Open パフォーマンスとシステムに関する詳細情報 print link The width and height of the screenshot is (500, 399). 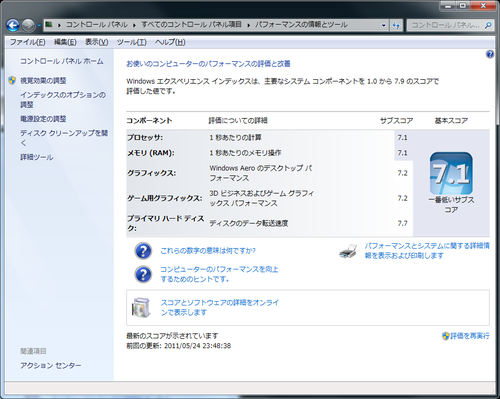[427, 251]
